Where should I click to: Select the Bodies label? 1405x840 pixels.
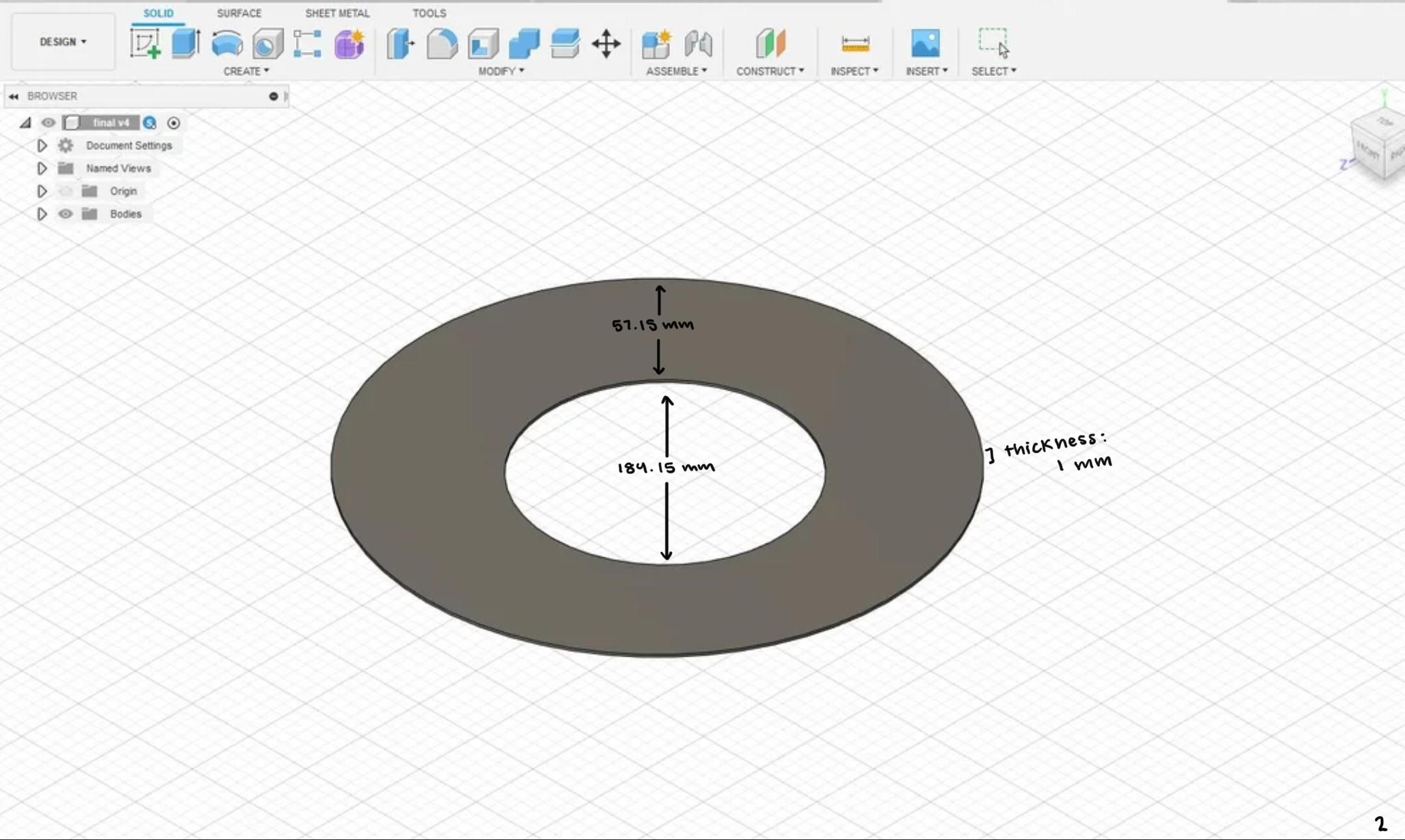(x=126, y=214)
